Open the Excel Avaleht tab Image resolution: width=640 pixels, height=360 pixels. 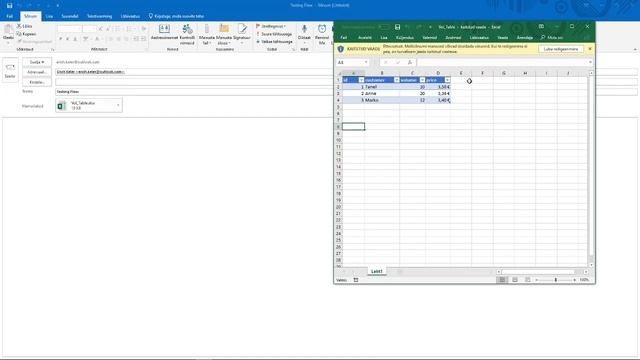coord(364,38)
